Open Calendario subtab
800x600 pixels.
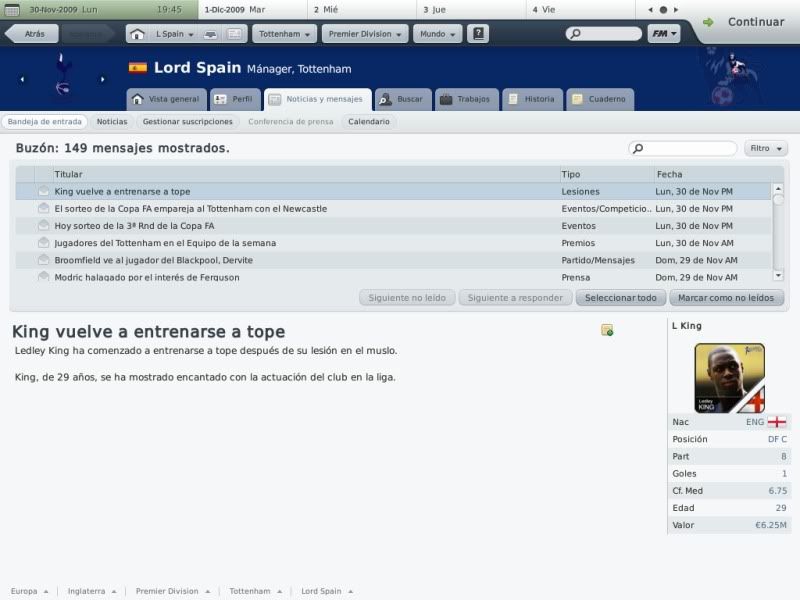(x=368, y=122)
